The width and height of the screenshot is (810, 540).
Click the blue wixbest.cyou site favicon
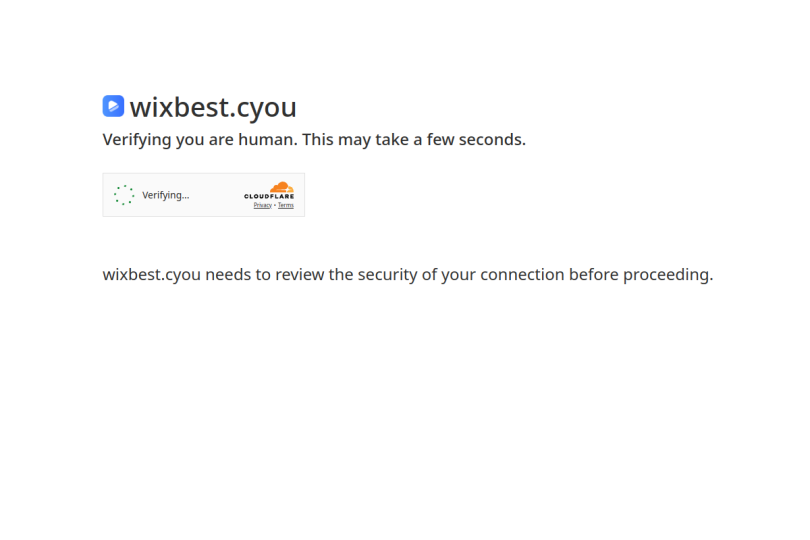(x=113, y=106)
